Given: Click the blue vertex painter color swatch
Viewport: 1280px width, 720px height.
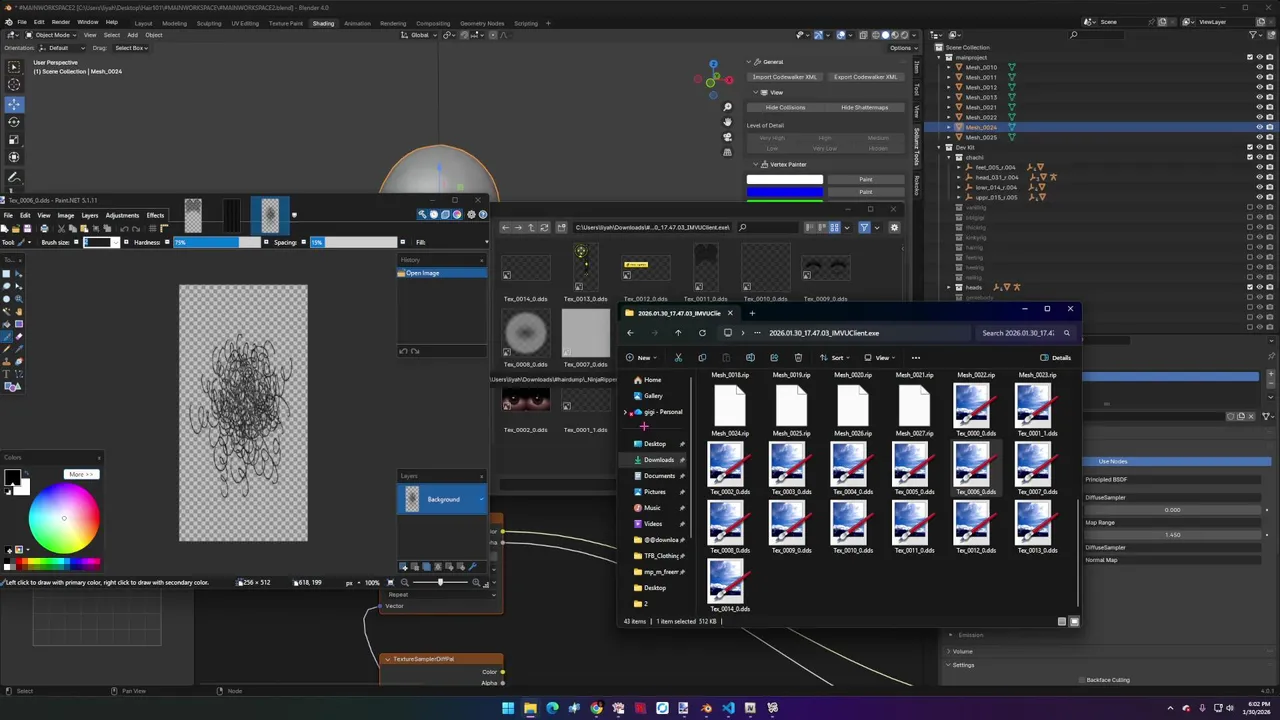Looking at the screenshot, I should point(785,192).
